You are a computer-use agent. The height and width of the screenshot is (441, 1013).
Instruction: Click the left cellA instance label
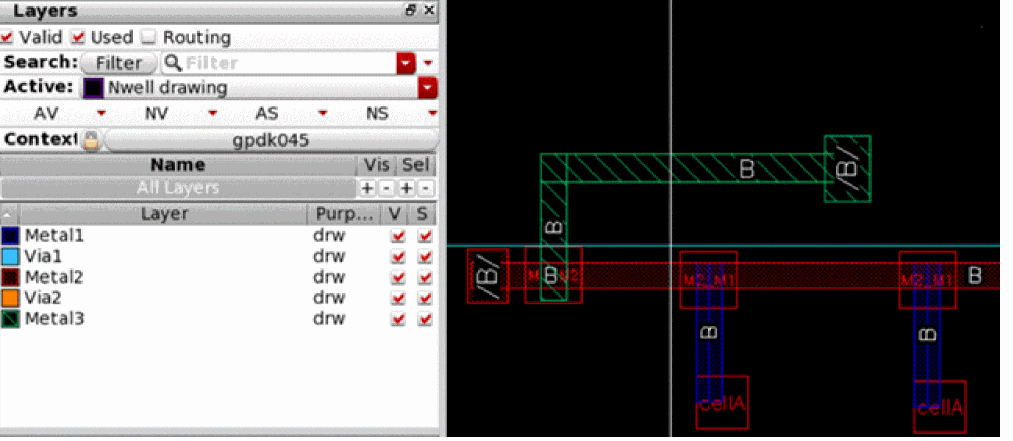(722, 404)
